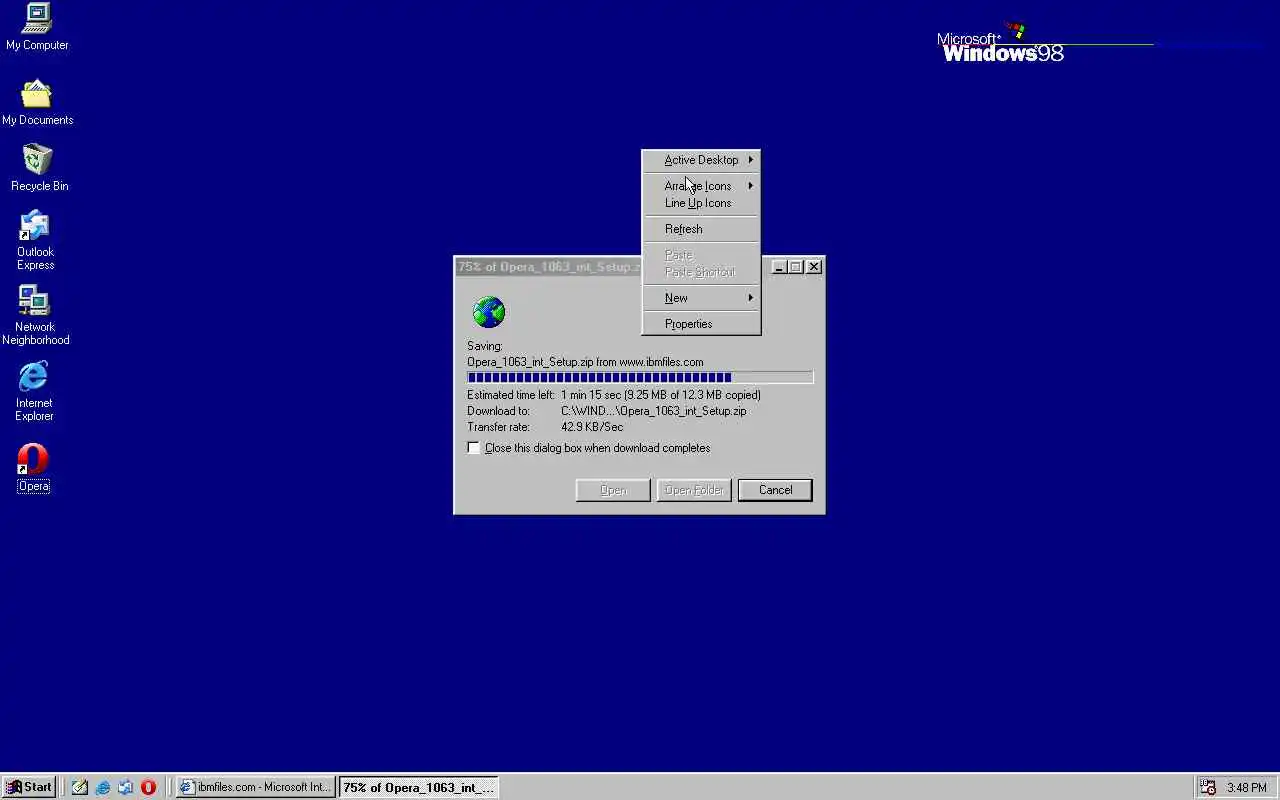Launch Opera from quick launch bar
The width and height of the screenshot is (1280, 800).
pos(148,787)
